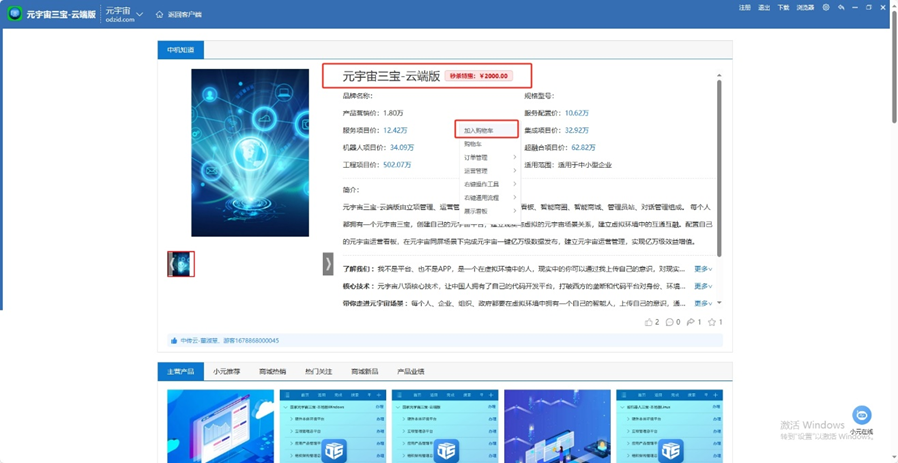Switch to the 商城新品 tab
898x463 pixels.
(x=365, y=371)
